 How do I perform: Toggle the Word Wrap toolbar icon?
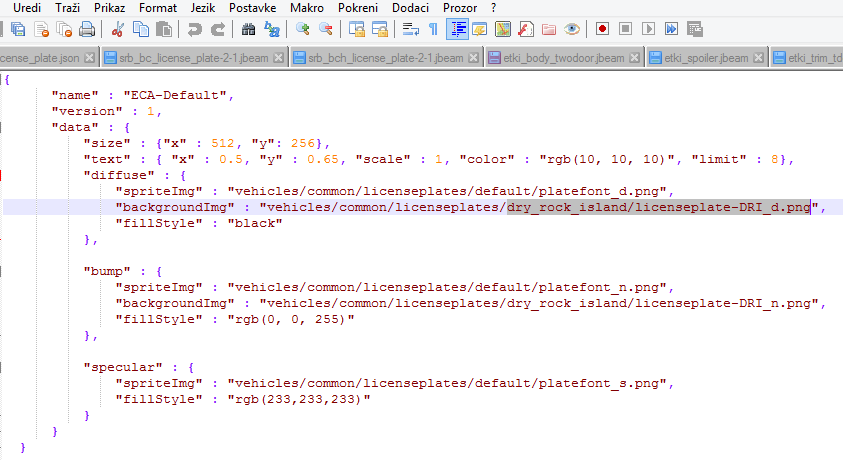(411, 29)
